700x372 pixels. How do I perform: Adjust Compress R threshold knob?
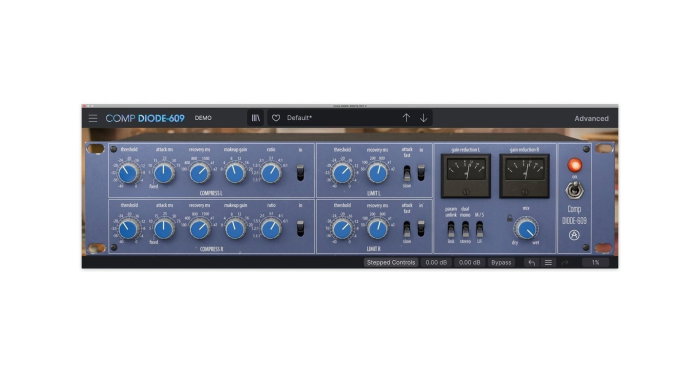click(x=128, y=229)
